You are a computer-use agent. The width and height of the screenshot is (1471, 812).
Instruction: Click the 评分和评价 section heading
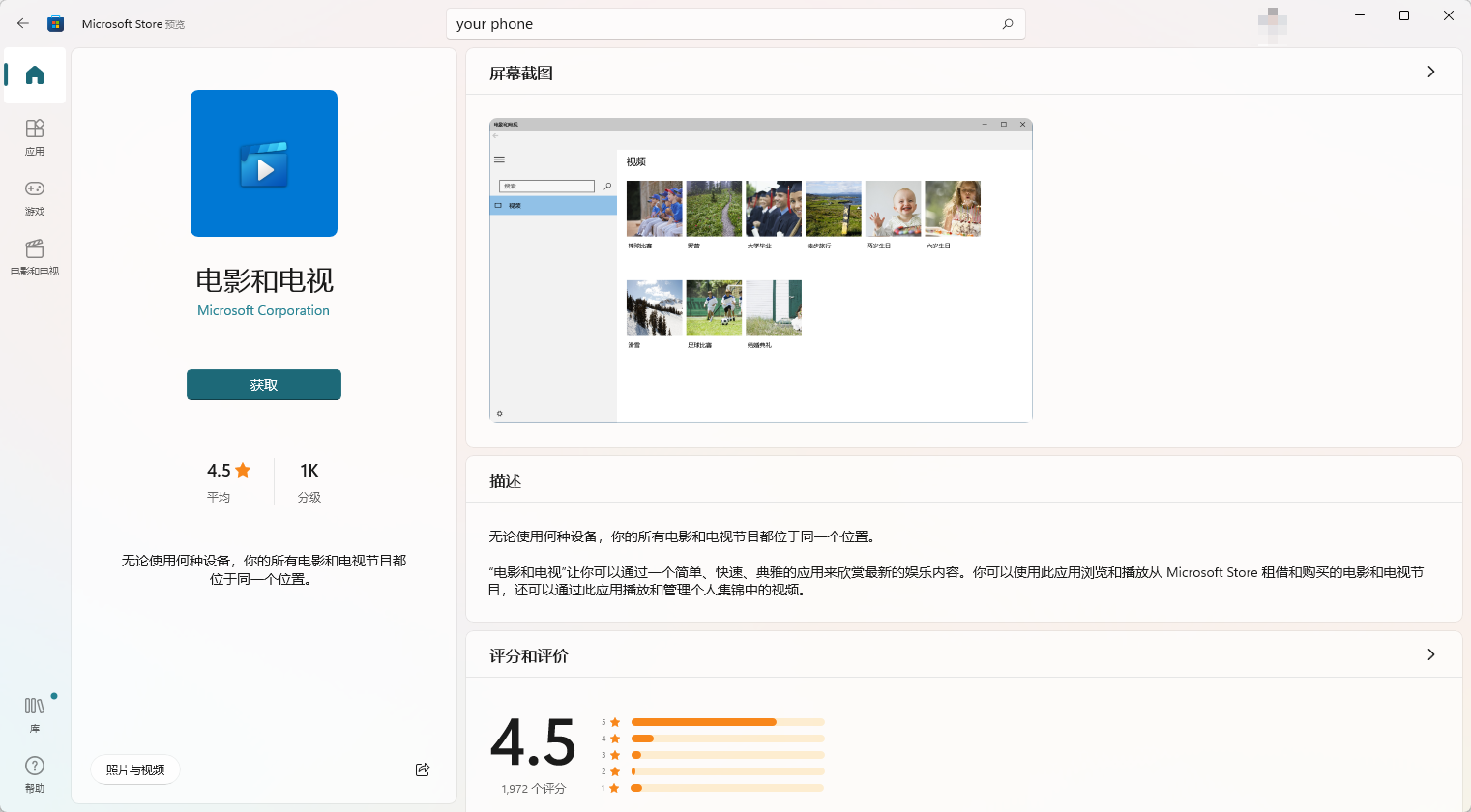(x=529, y=655)
